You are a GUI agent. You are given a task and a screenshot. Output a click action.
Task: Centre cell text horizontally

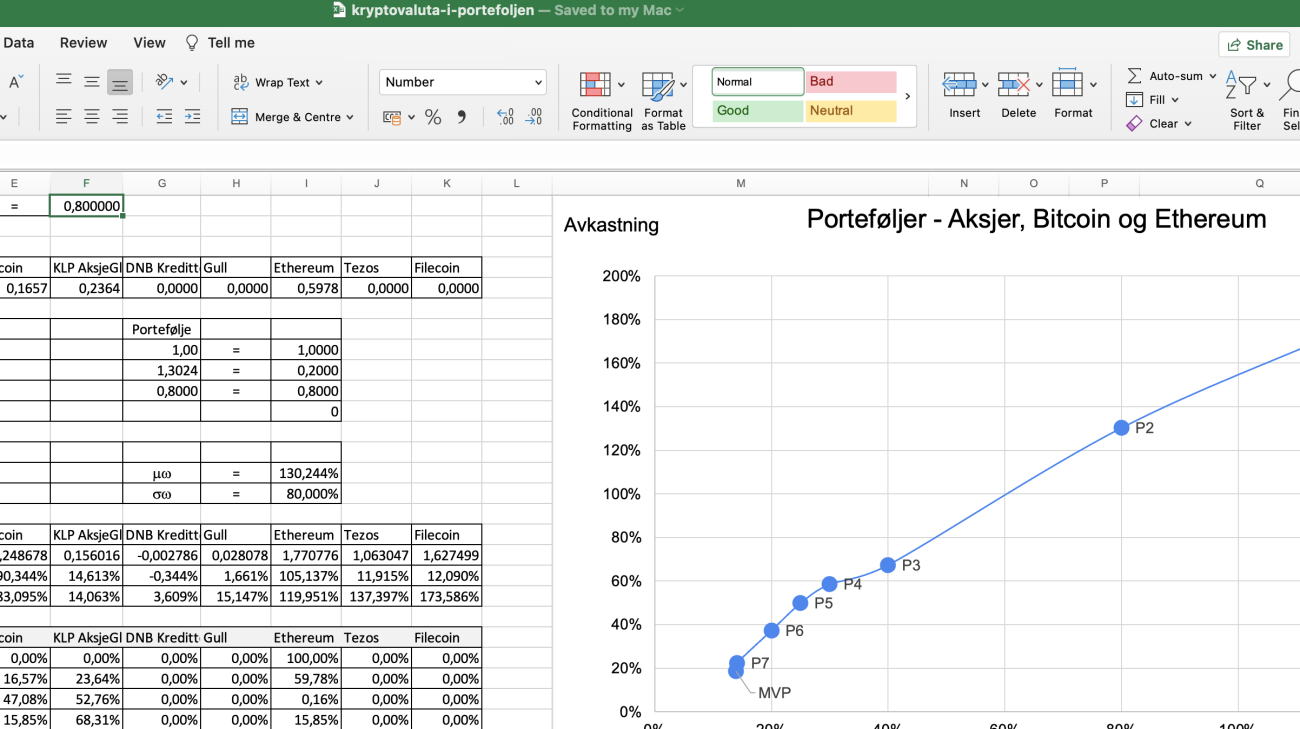point(91,117)
